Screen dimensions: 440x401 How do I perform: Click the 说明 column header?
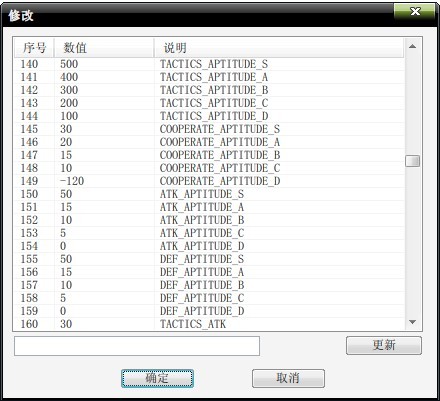(279, 48)
